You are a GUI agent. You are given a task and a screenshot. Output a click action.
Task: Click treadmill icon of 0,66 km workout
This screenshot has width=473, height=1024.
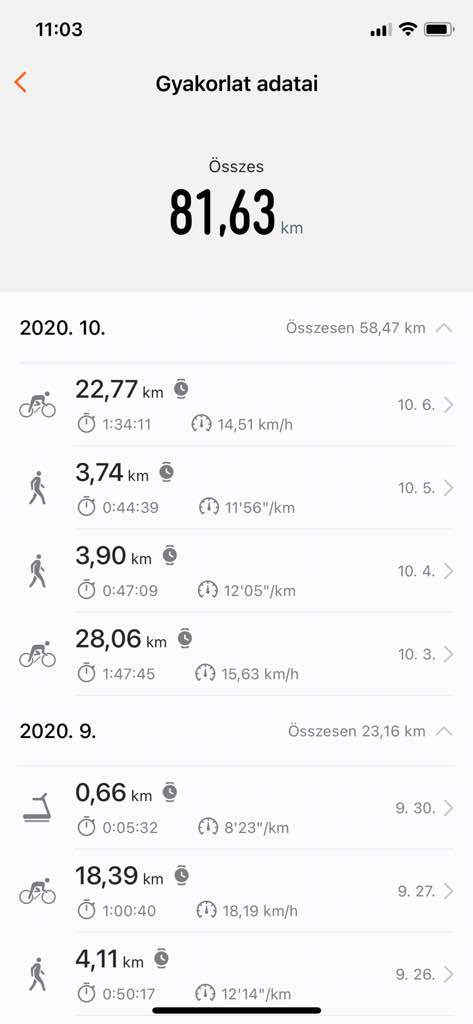(37, 808)
